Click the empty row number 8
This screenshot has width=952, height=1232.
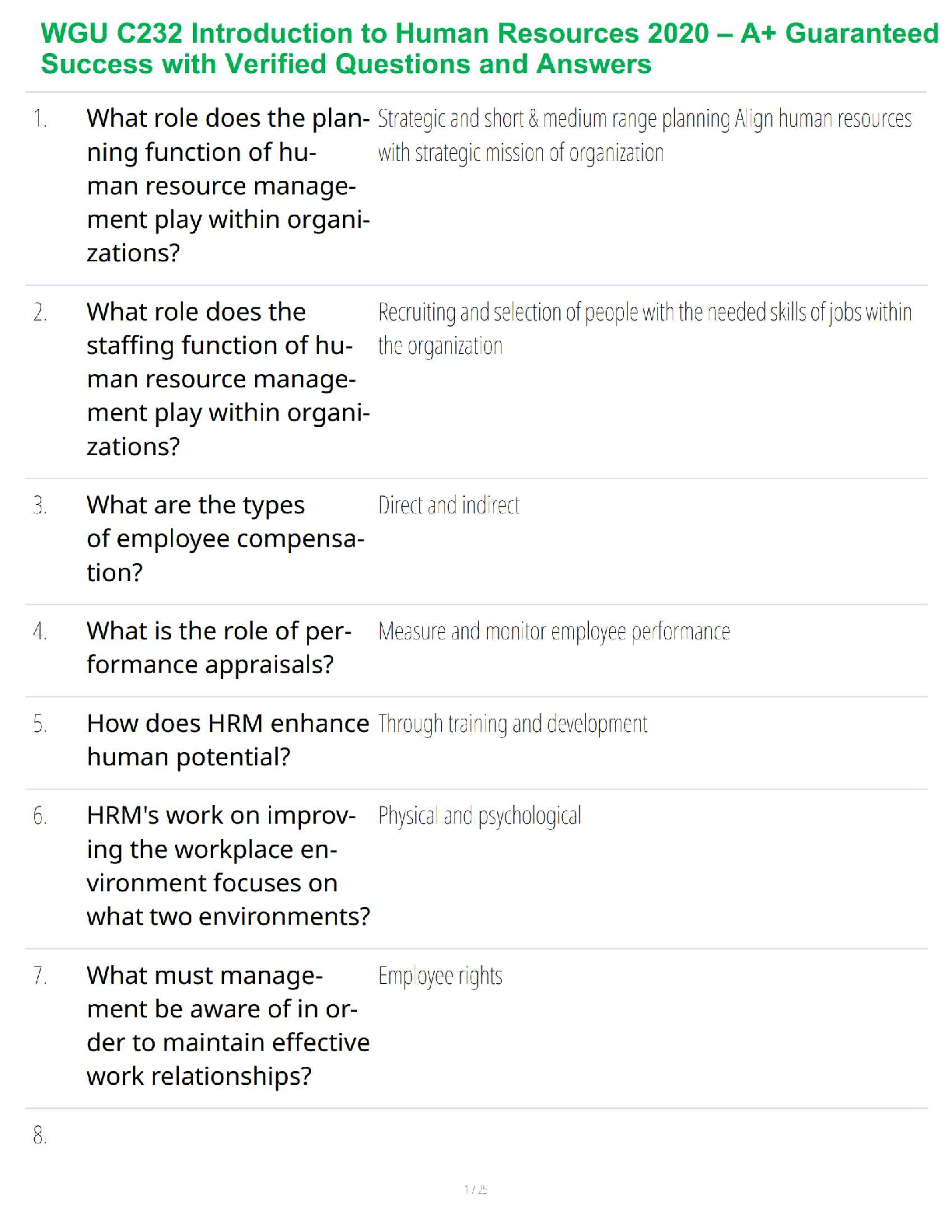[40, 1136]
